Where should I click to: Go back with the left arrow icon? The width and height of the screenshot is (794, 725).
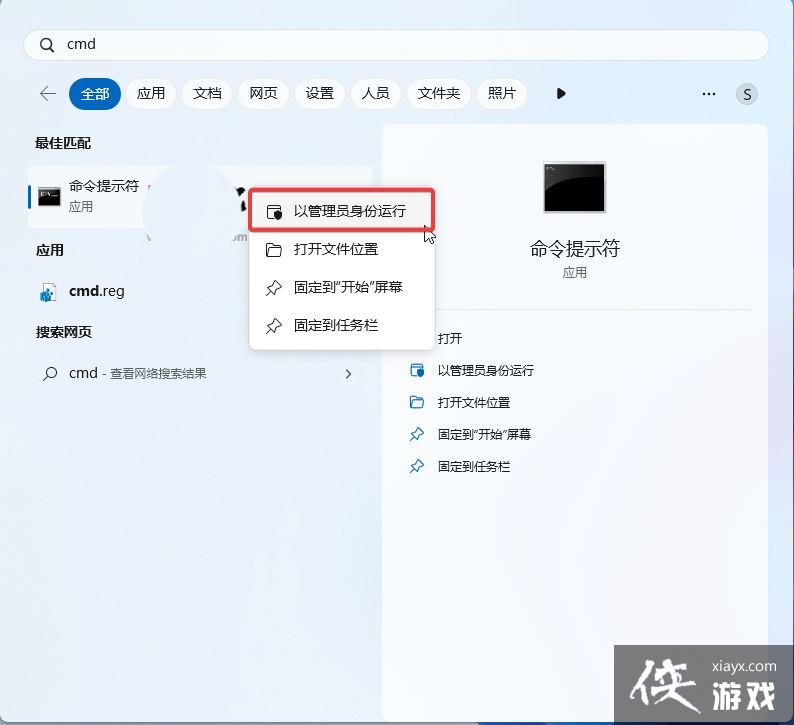[x=48, y=94]
